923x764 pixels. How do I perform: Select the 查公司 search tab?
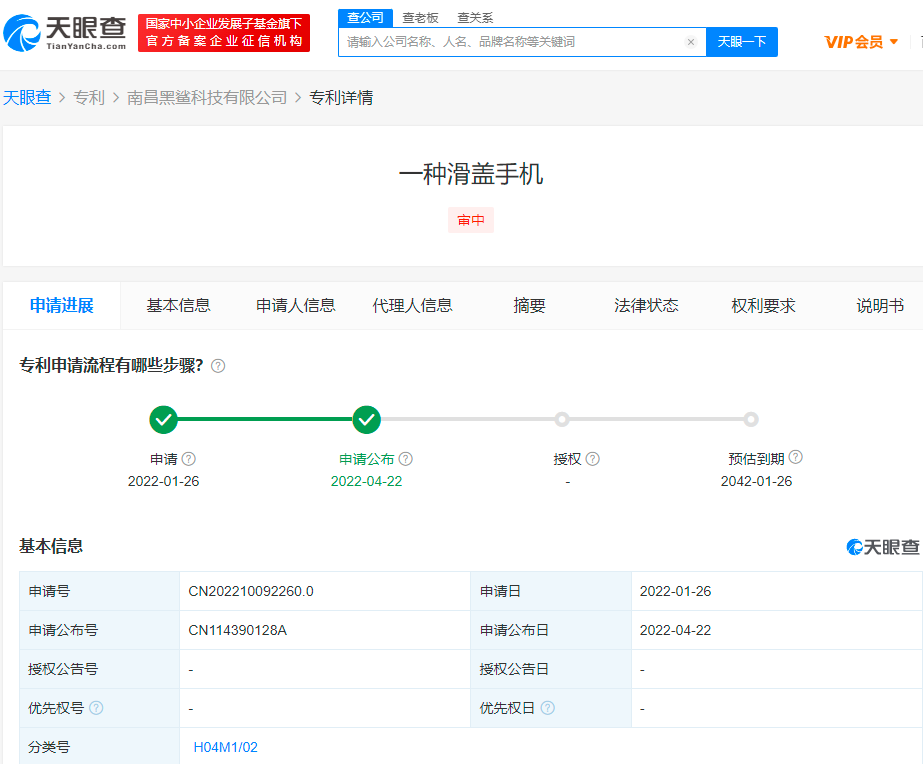click(366, 18)
